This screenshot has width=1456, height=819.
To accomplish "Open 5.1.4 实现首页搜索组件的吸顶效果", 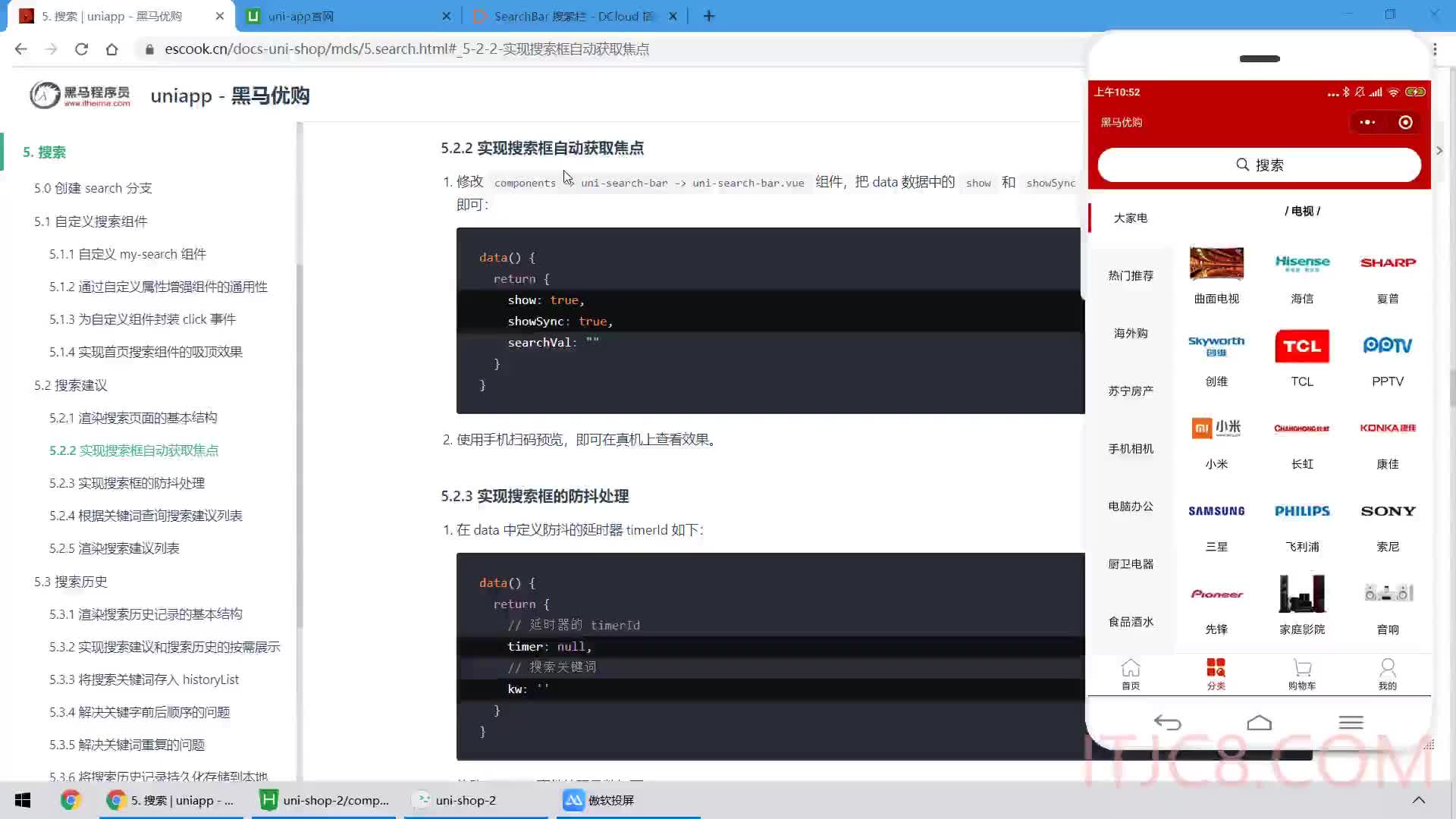I will 146,352.
